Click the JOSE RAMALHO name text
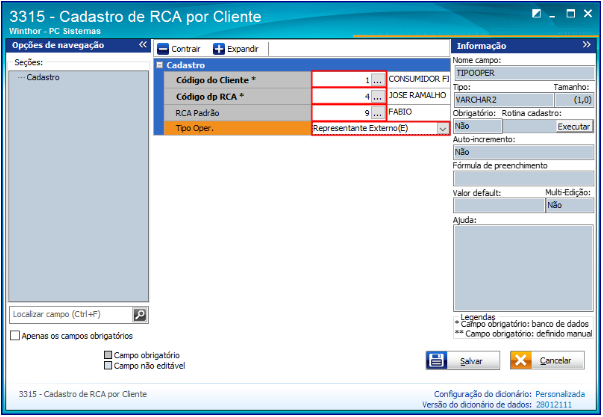The image size is (603, 417). coord(417,95)
